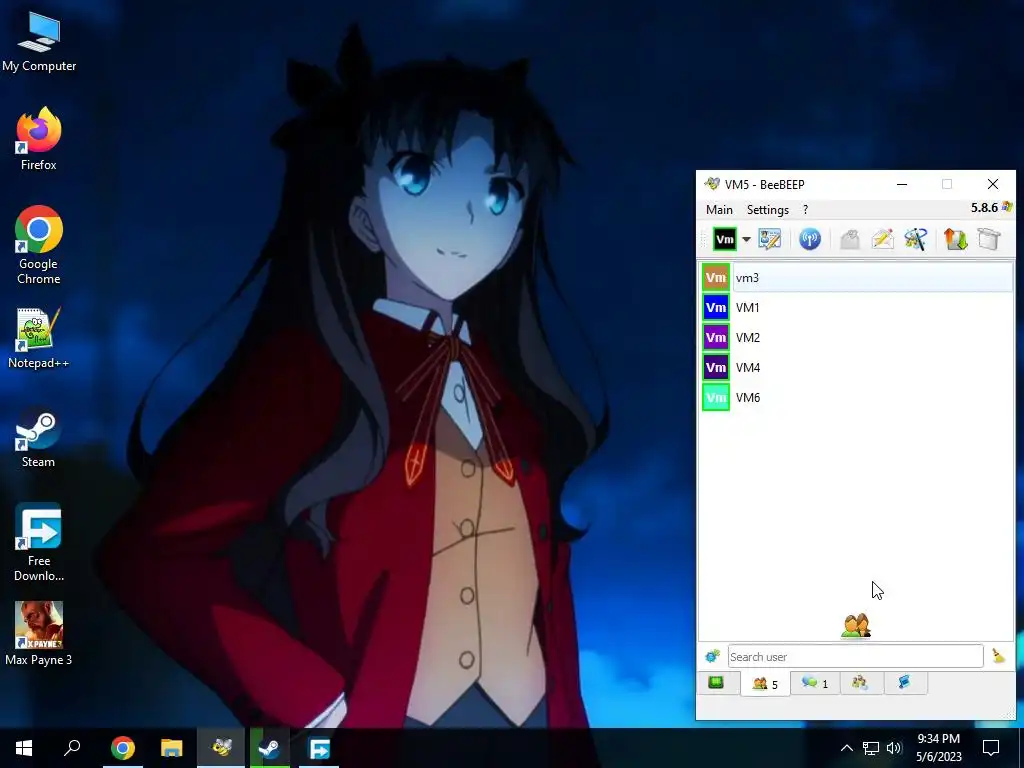Screen dimensions: 1024x768
Task: Select user VM4 in the list
Action: [x=857, y=368]
